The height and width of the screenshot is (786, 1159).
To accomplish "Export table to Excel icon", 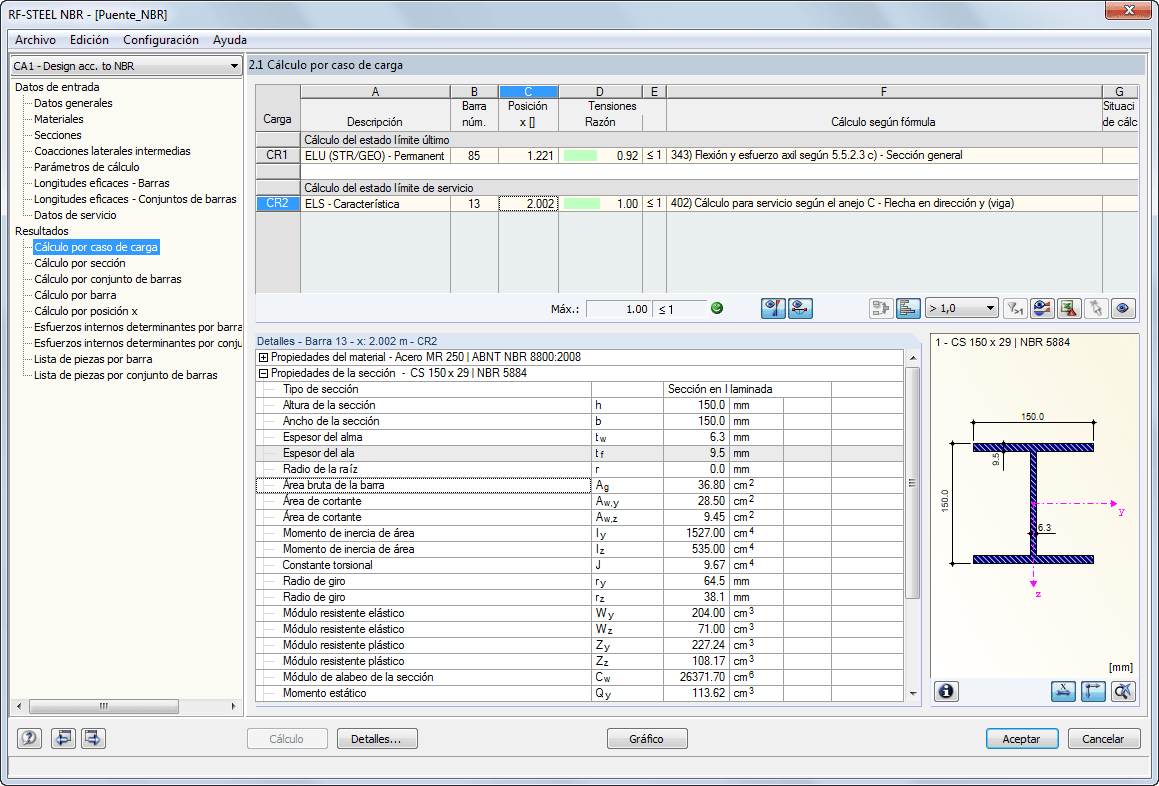I will 1069,308.
